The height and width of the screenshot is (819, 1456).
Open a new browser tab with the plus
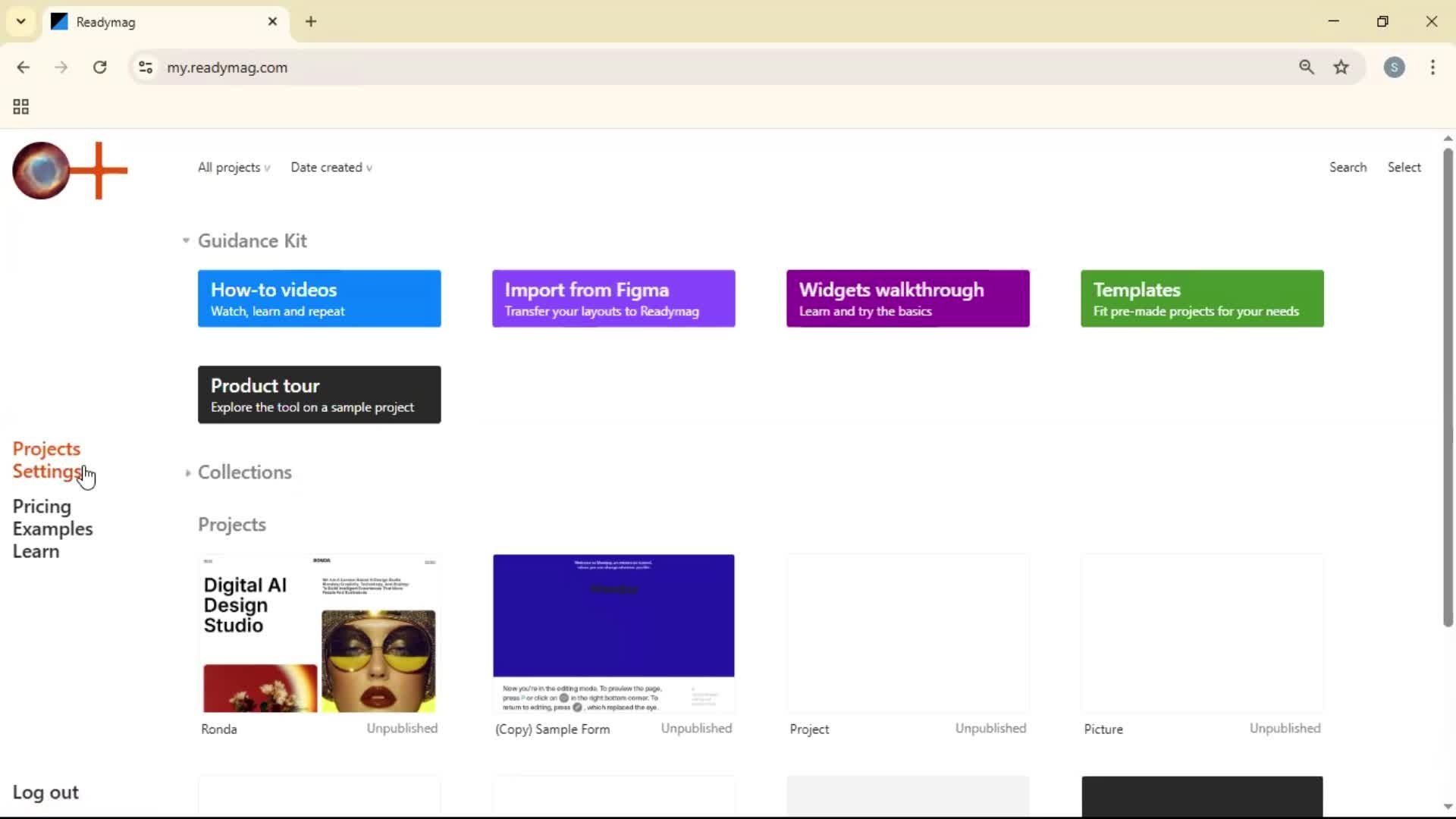coord(311,21)
